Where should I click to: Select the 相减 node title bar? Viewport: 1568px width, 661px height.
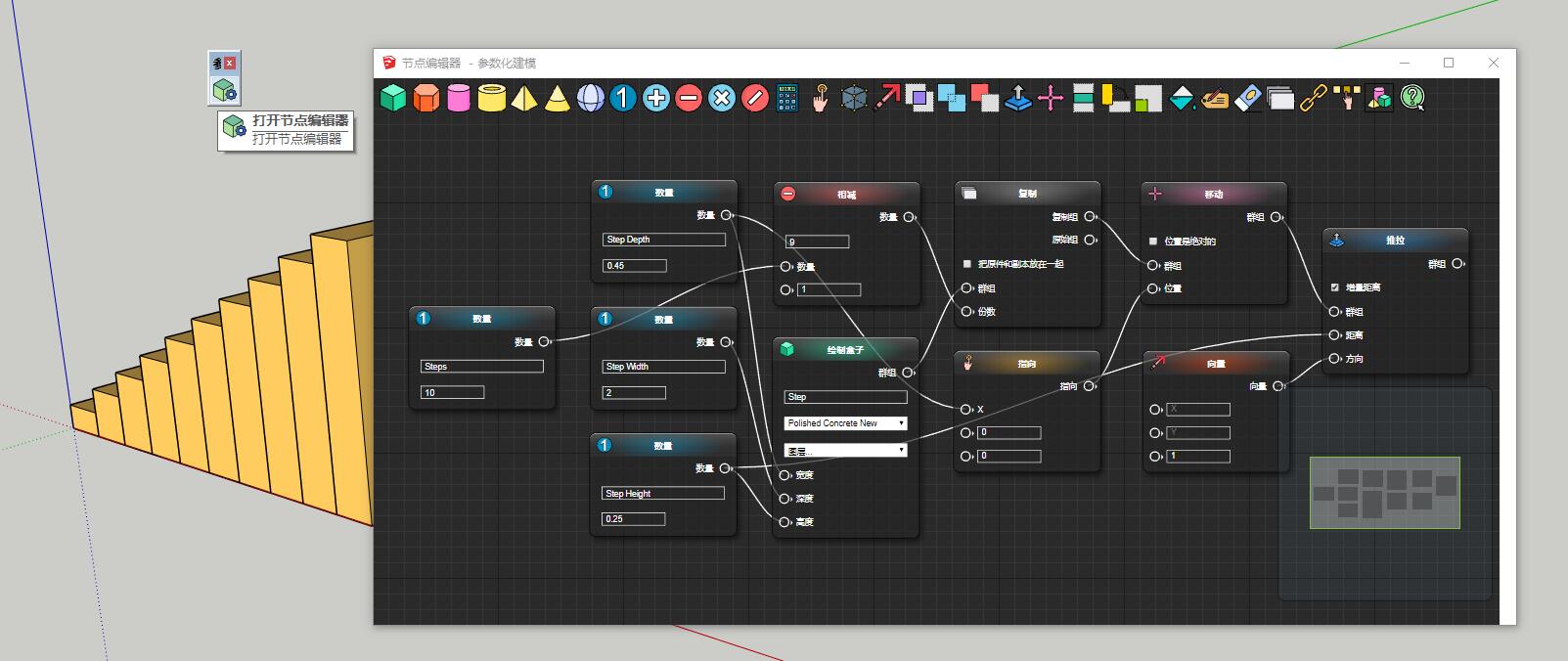[847, 194]
